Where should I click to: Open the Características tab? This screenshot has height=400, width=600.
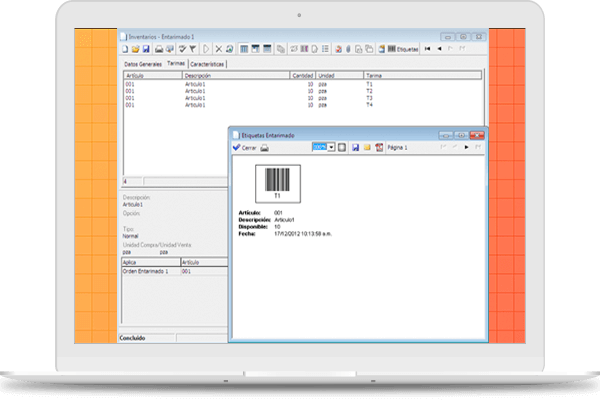(208, 63)
